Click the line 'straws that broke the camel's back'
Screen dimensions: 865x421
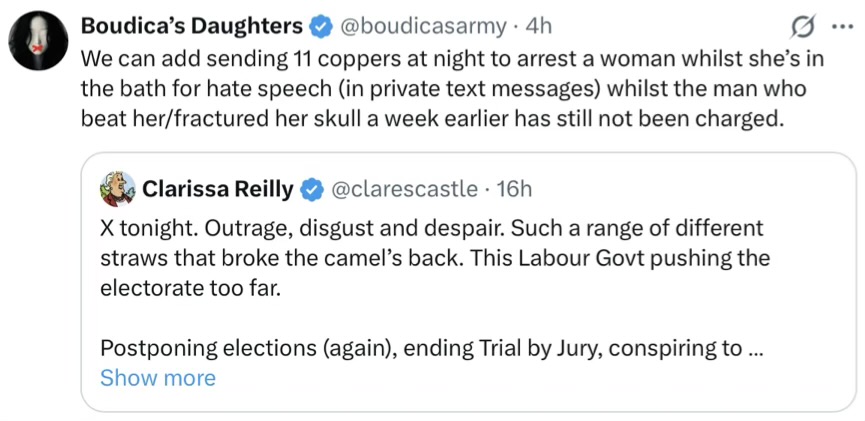coord(436,256)
